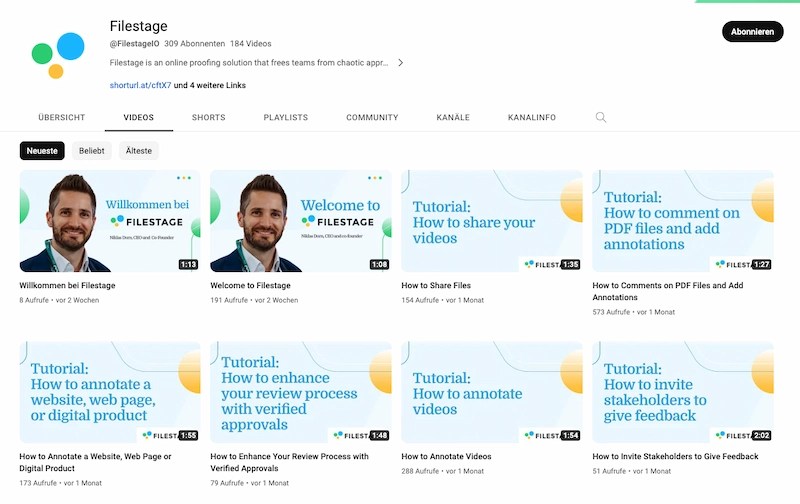Screen dimensions: 800x504
Task: Open 'How to share your videos' thumbnail
Action: coord(492,221)
